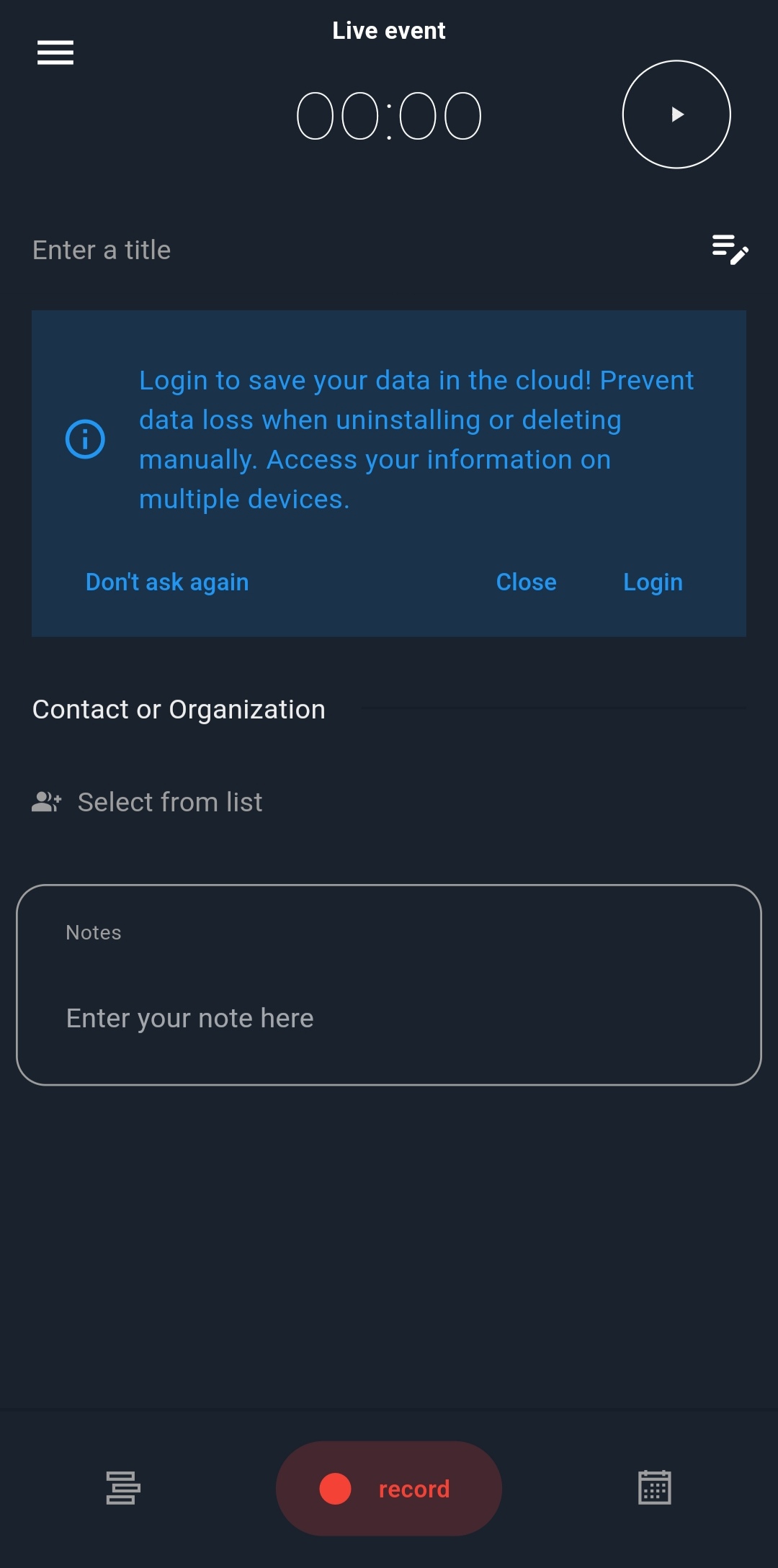778x1568 pixels.
Task: Tap the 00:00 timer display
Action: tap(389, 116)
